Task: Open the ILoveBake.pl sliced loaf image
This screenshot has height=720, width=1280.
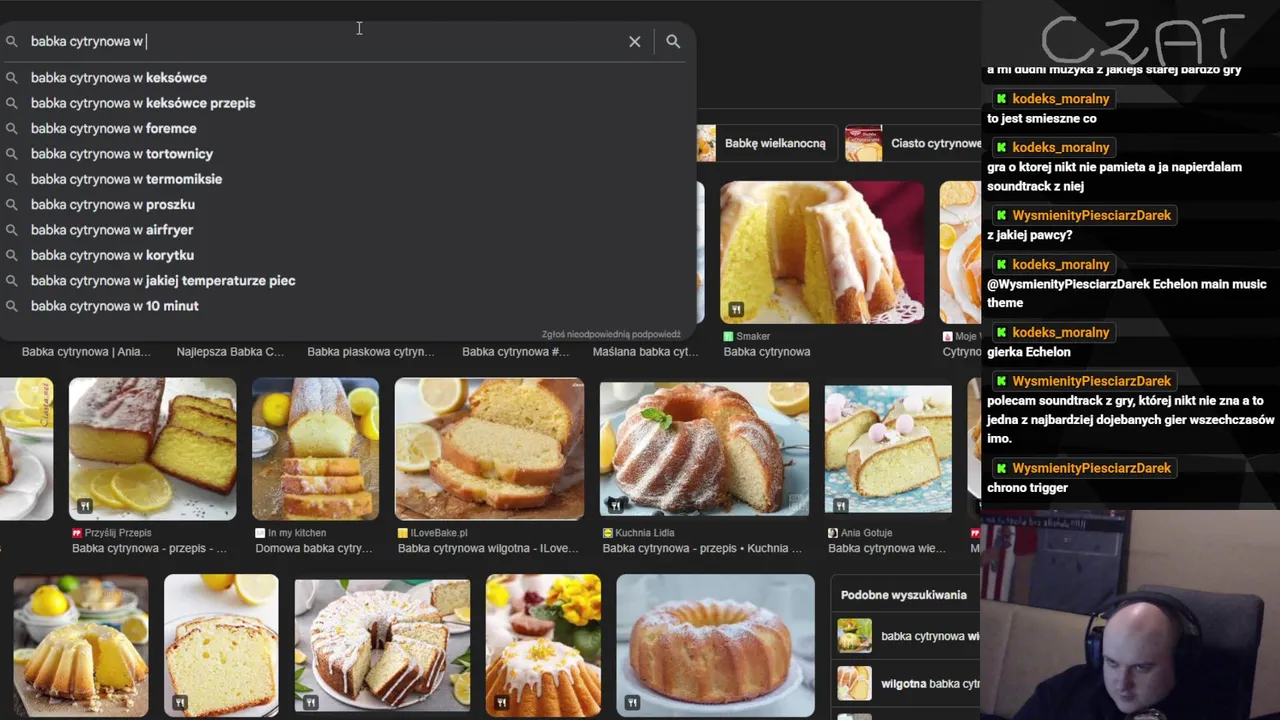Action: click(x=489, y=449)
